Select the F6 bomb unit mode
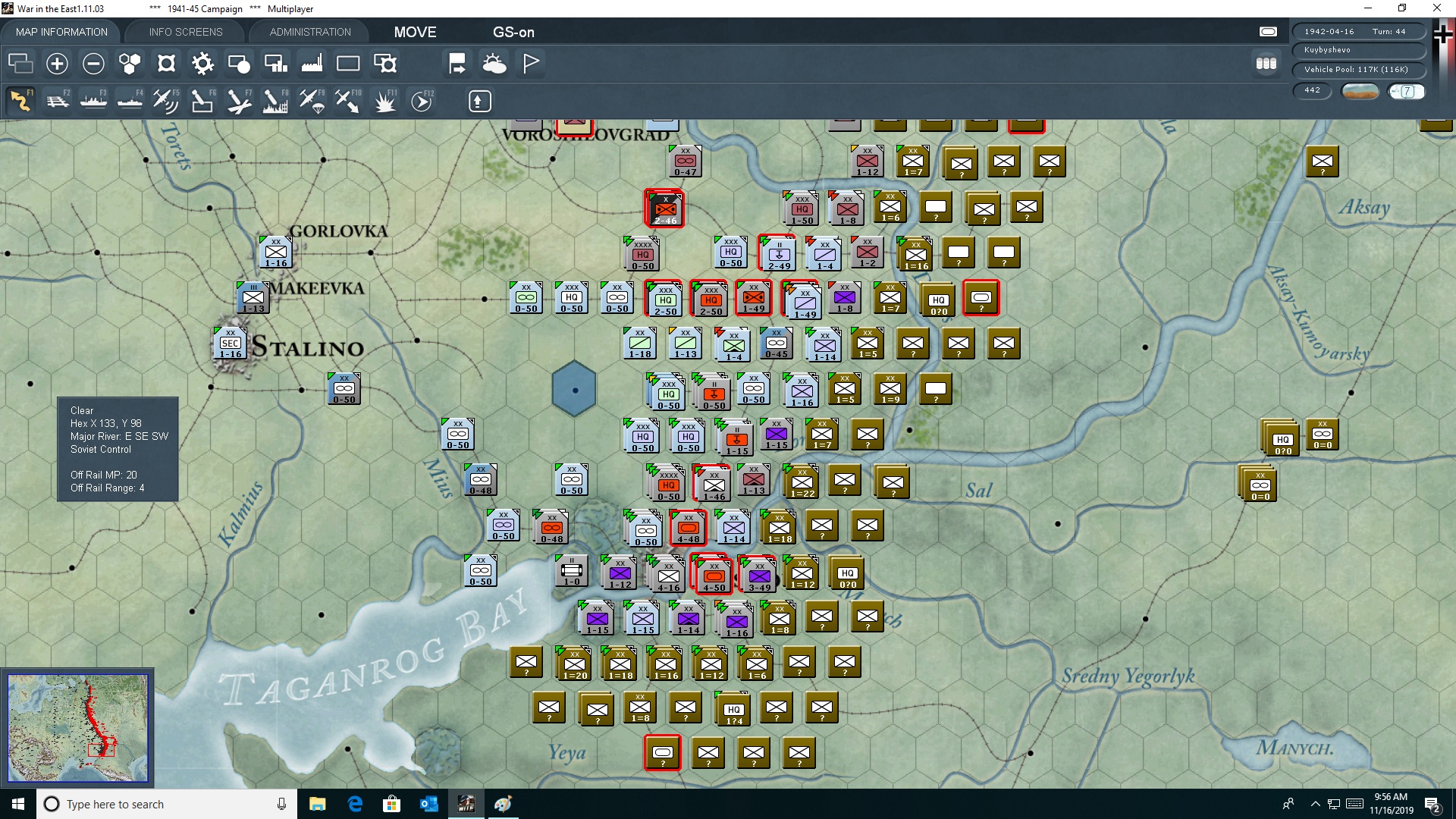The height and width of the screenshot is (819, 1456). point(202,101)
